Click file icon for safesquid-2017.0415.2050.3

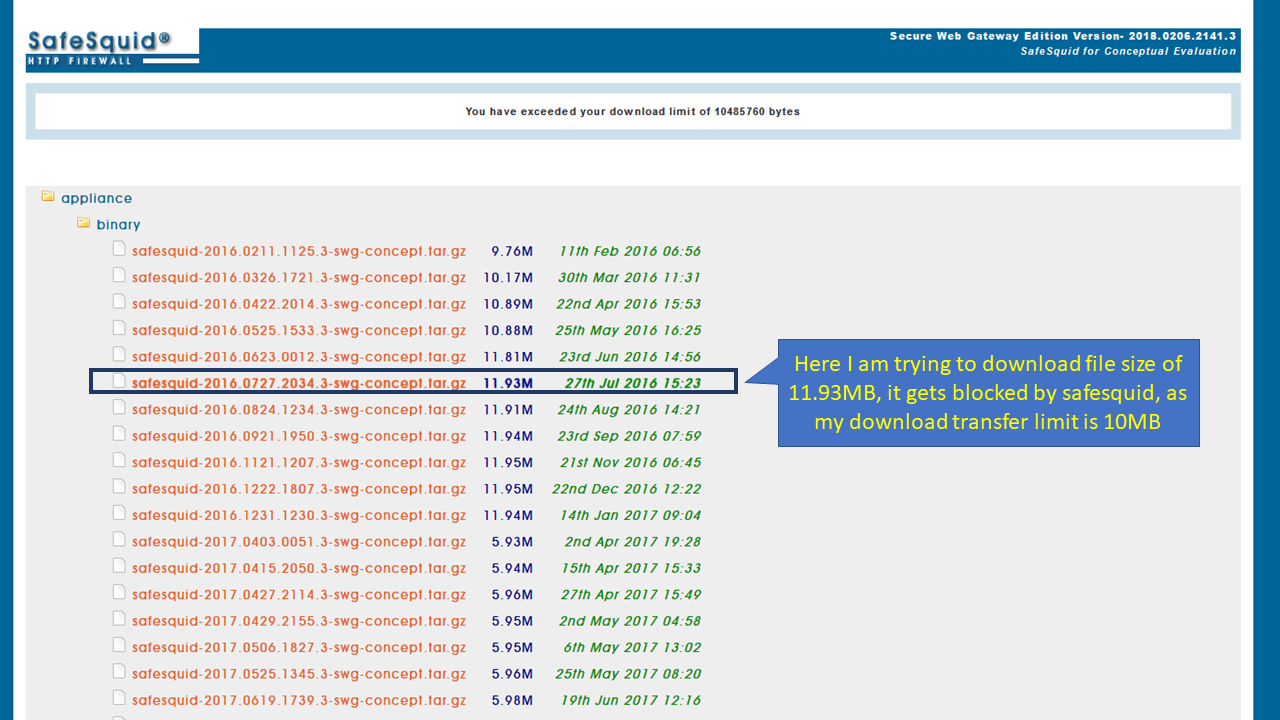click(119, 566)
